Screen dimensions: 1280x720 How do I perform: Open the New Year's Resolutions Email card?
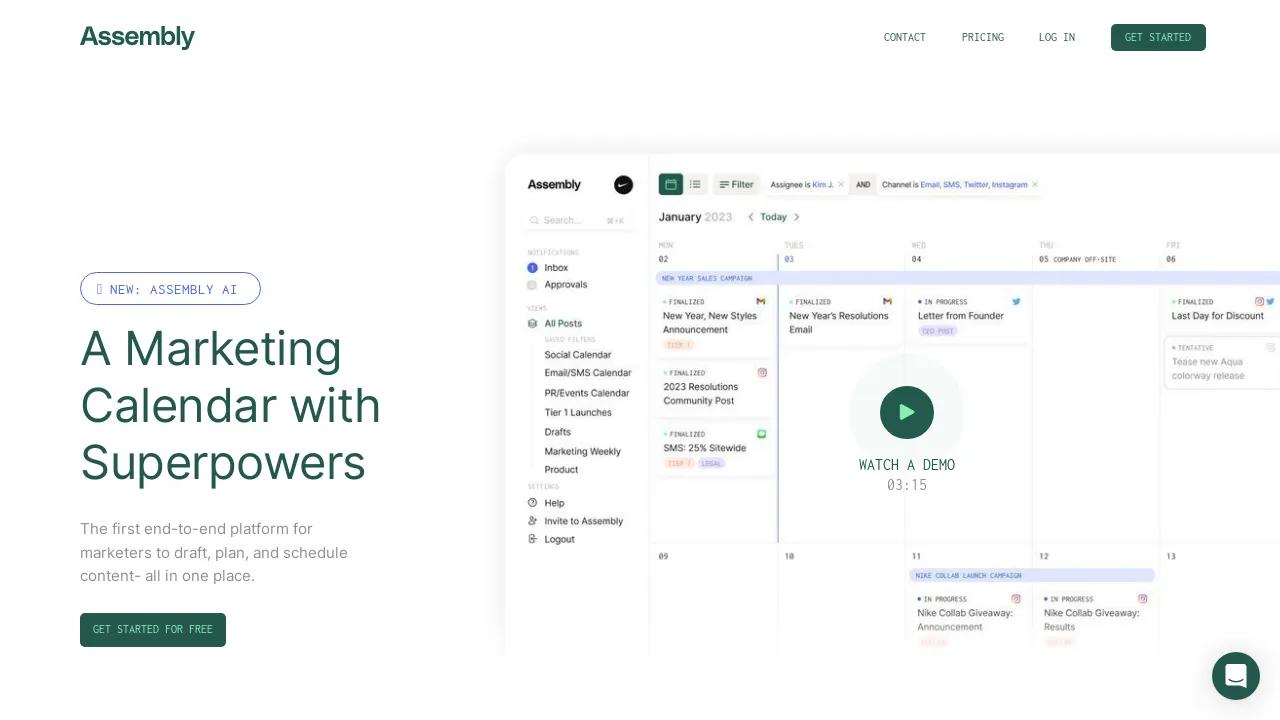pos(840,318)
